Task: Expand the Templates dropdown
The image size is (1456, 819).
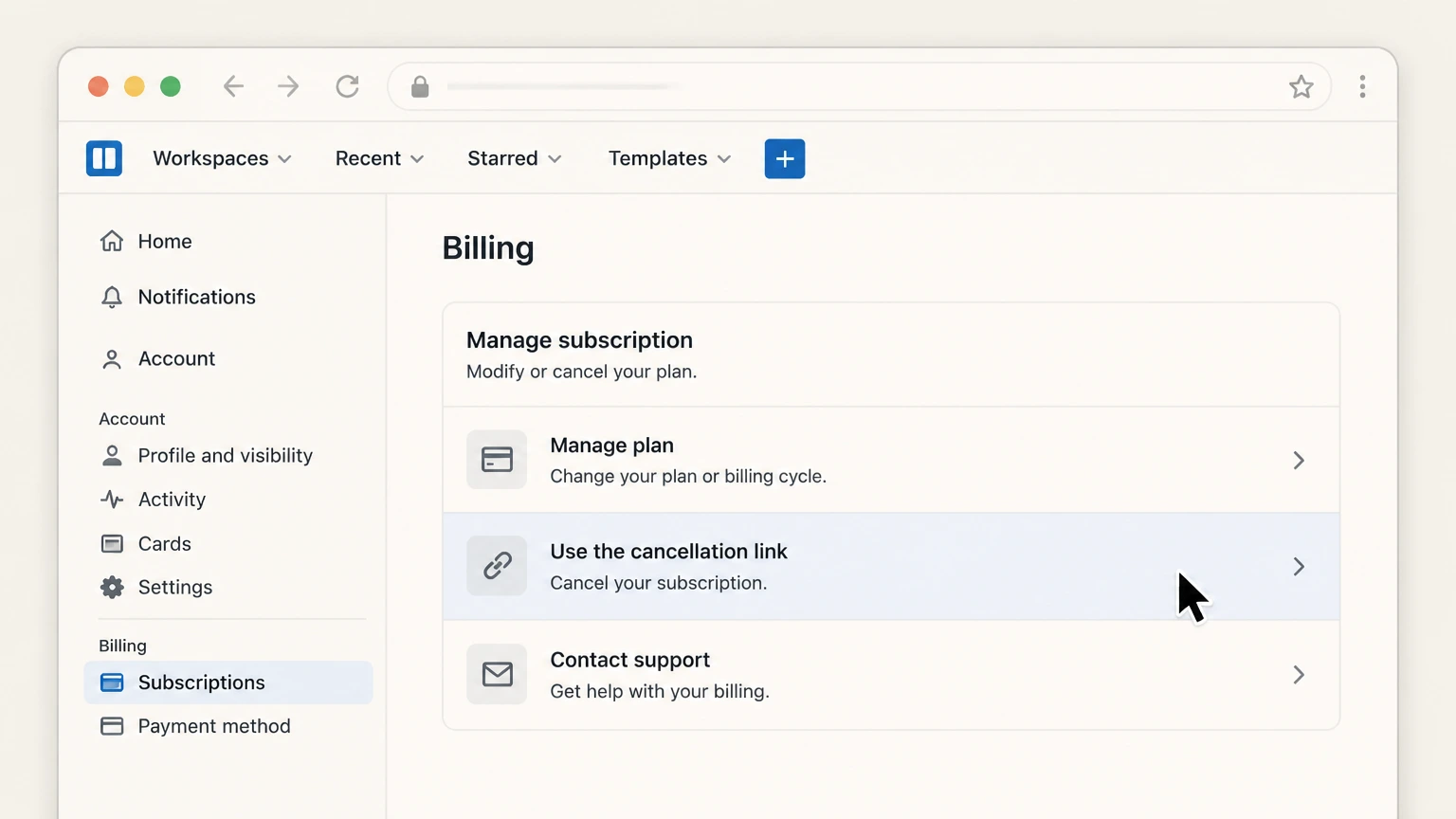Action: (x=670, y=158)
